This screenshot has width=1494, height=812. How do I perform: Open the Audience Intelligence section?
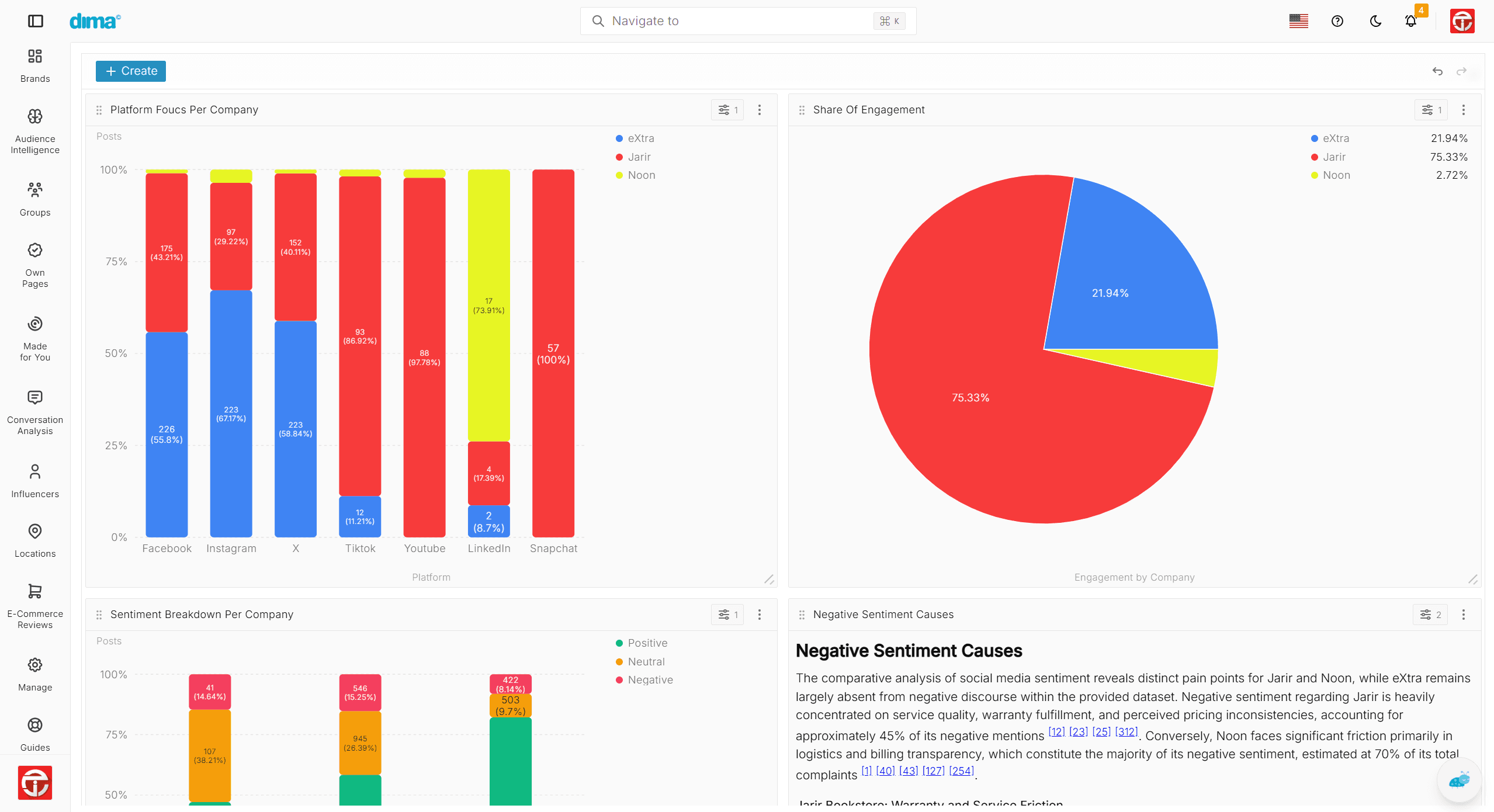(35, 132)
